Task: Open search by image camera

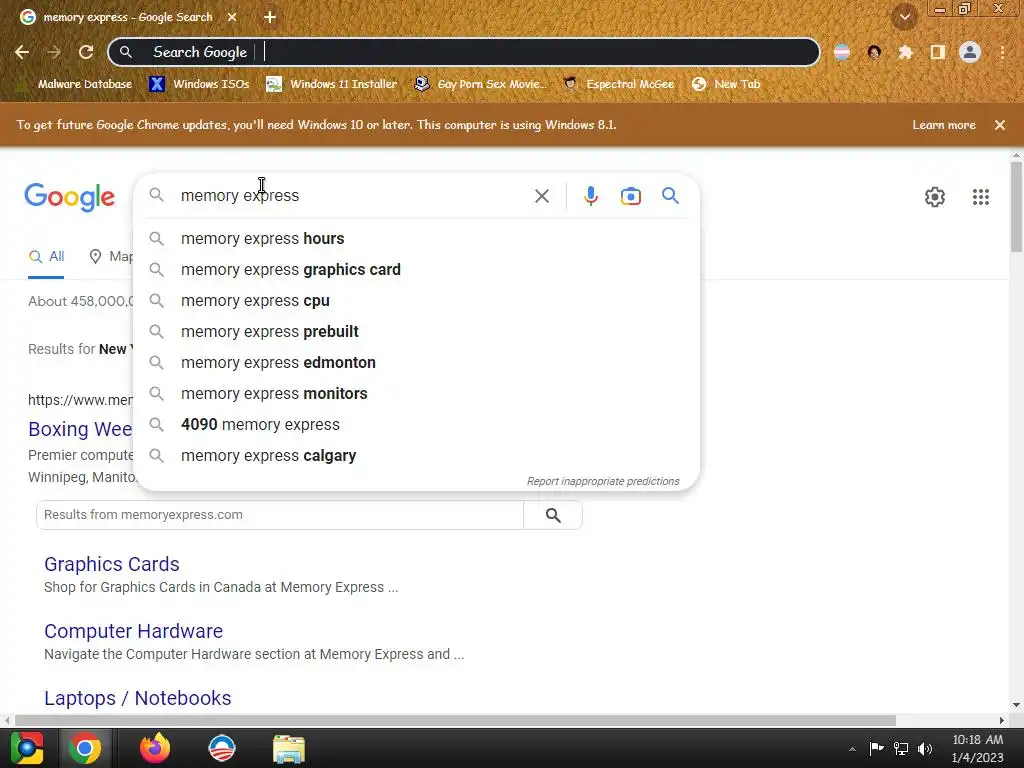Action: 631,196
